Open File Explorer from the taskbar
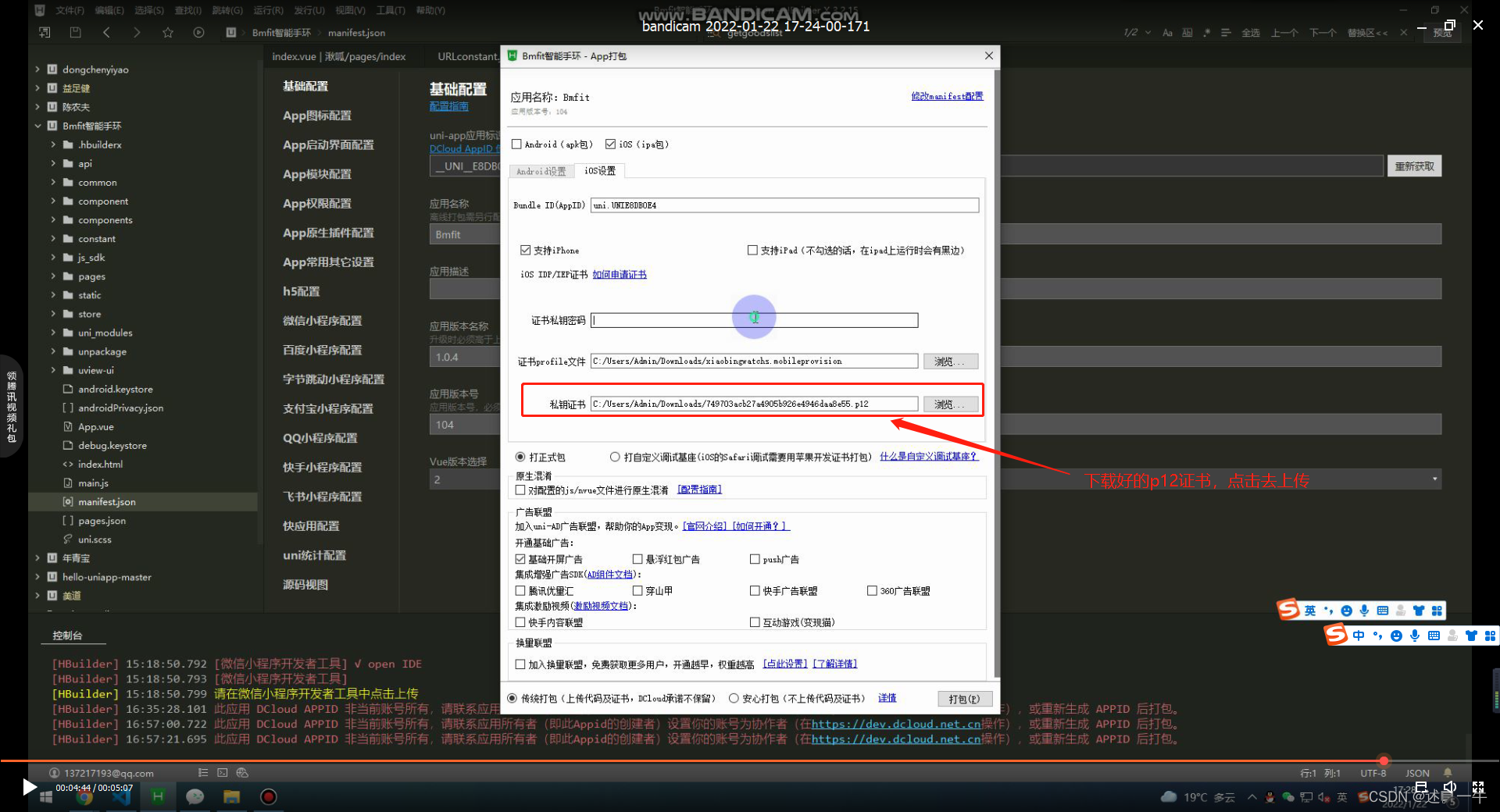The height and width of the screenshot is (812, 1500). click(231, 796)
